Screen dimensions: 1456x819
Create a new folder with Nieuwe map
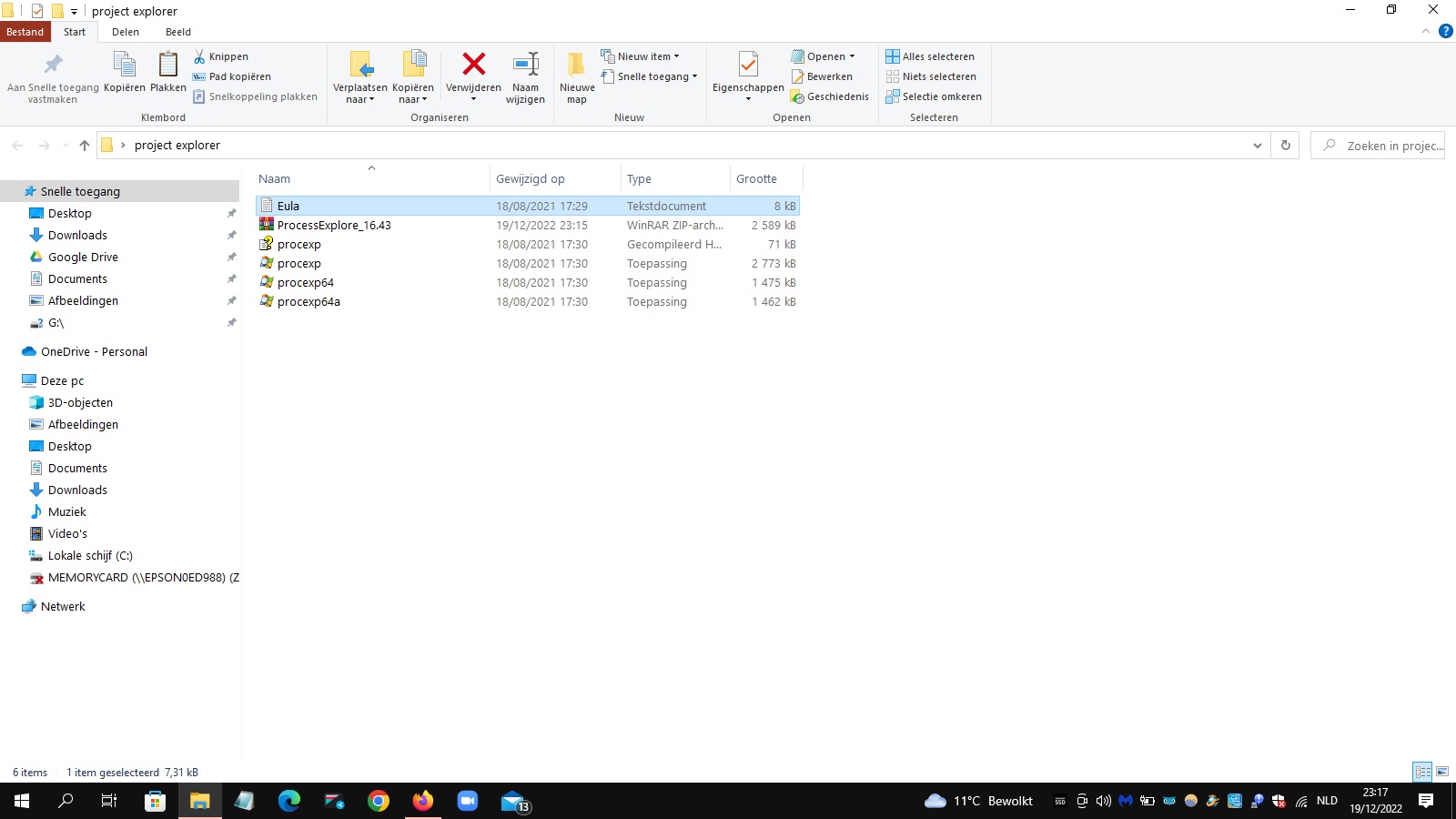pyautogui.click(x=577, y=77)
